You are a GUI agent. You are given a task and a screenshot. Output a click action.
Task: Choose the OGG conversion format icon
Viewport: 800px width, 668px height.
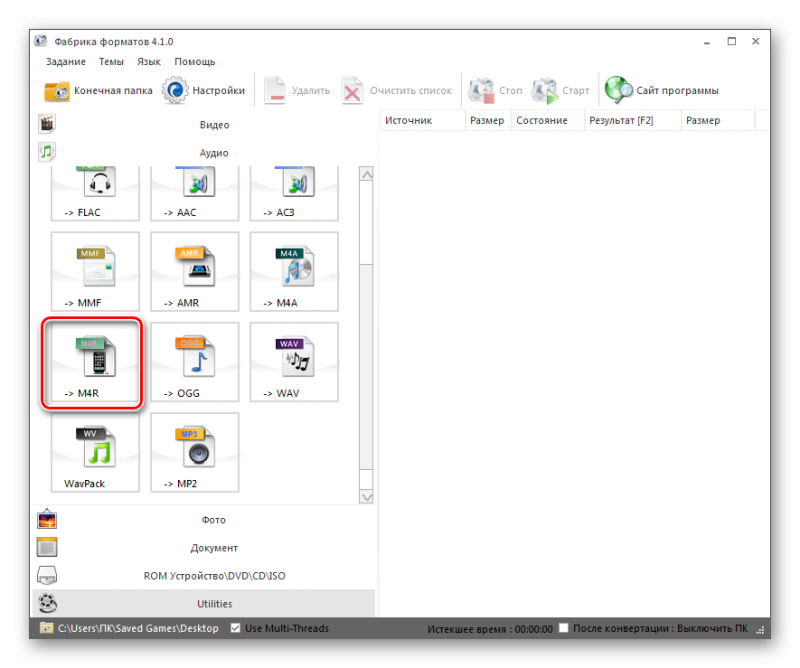(195, 362)
